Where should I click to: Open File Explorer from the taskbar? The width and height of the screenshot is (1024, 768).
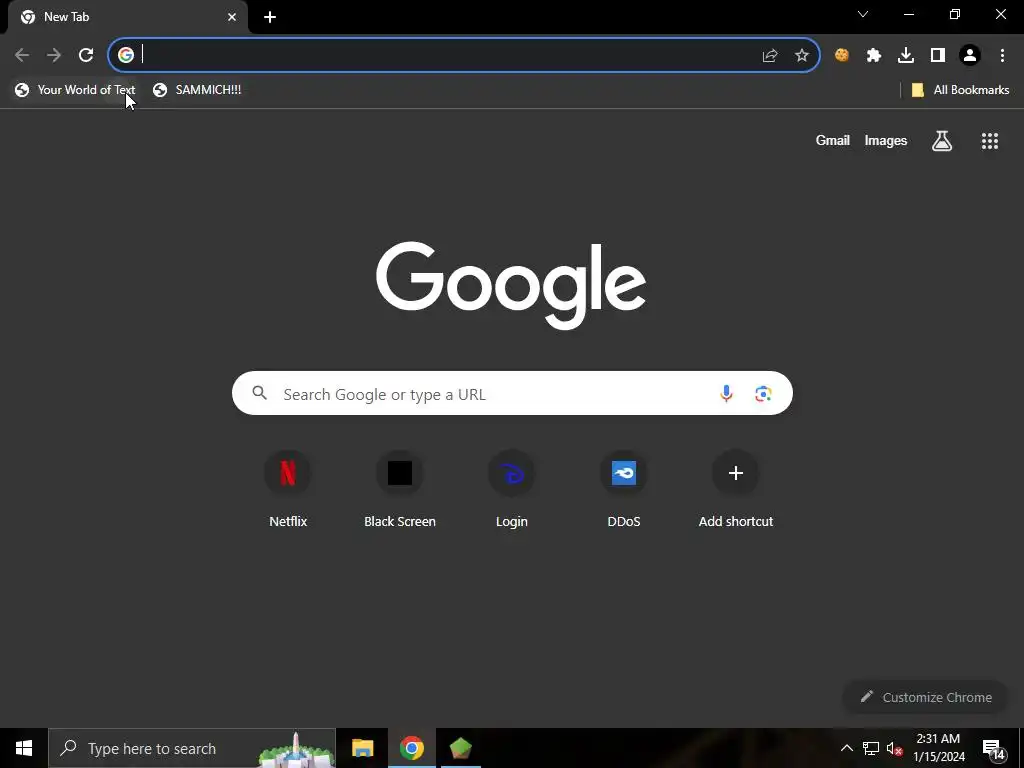pos(362,748)
